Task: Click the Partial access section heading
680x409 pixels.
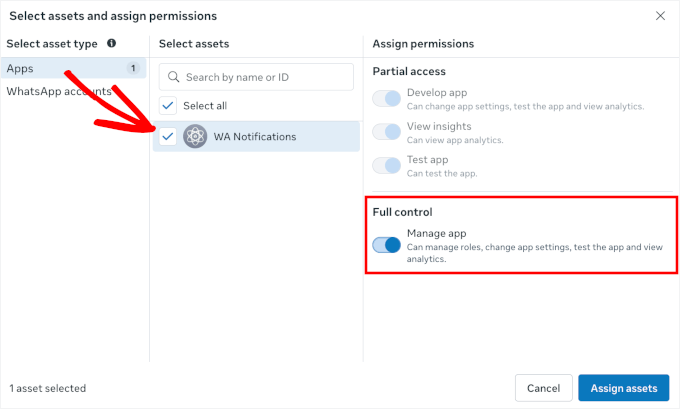Action: (409, 71)
